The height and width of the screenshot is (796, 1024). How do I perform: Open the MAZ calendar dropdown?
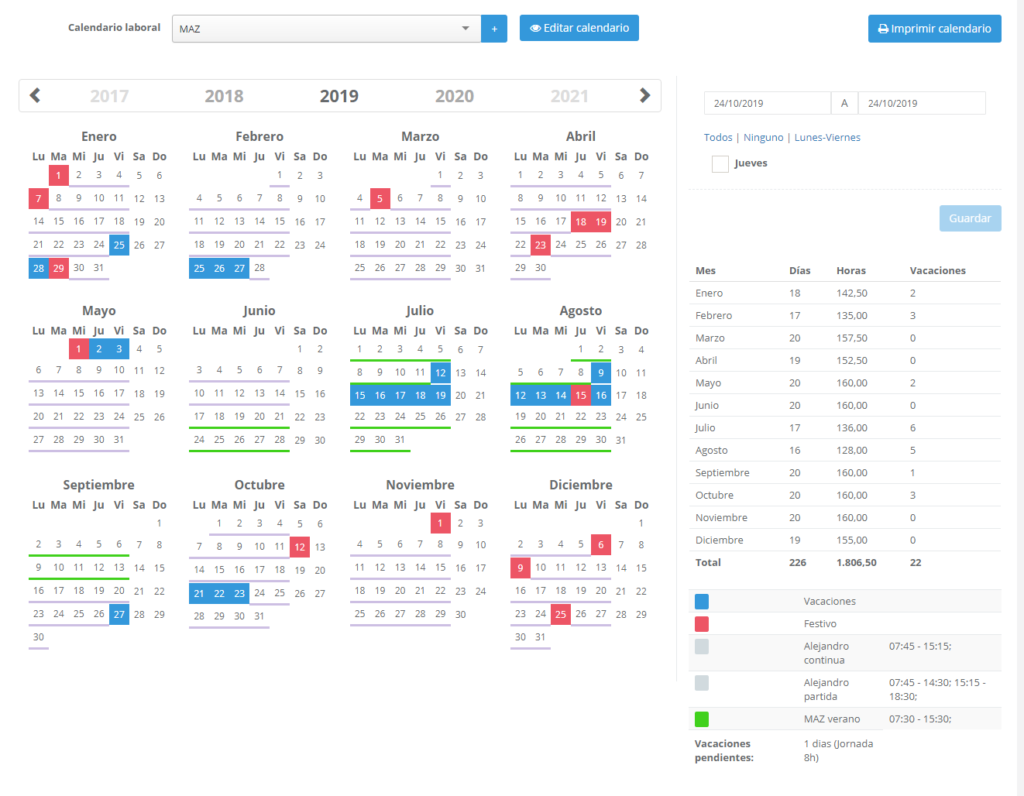[x=327, y=29]
